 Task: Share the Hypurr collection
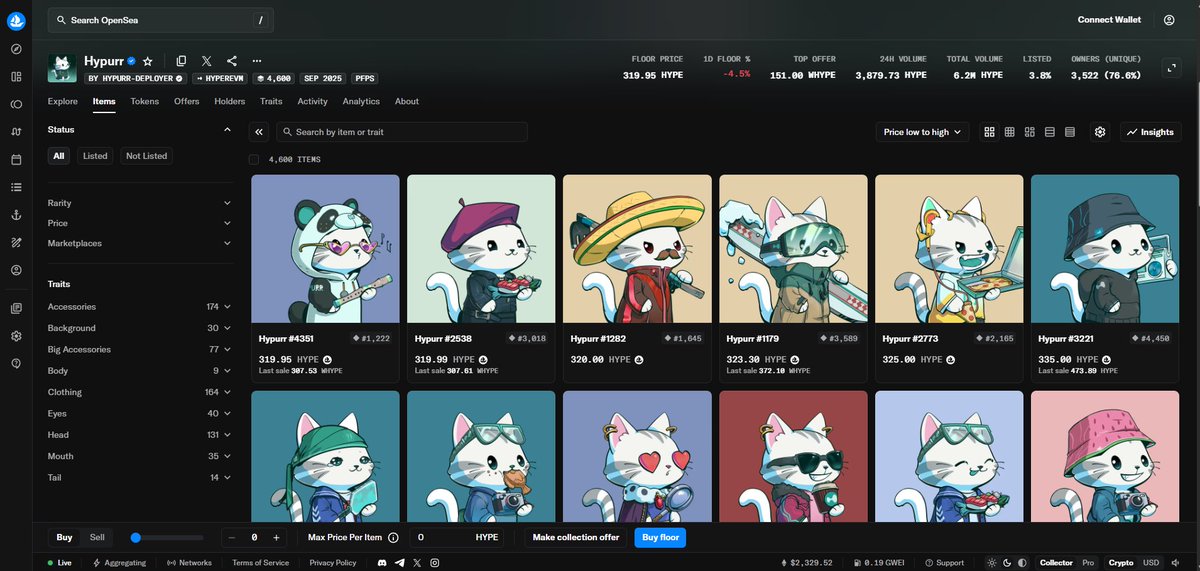coord(232,61)
